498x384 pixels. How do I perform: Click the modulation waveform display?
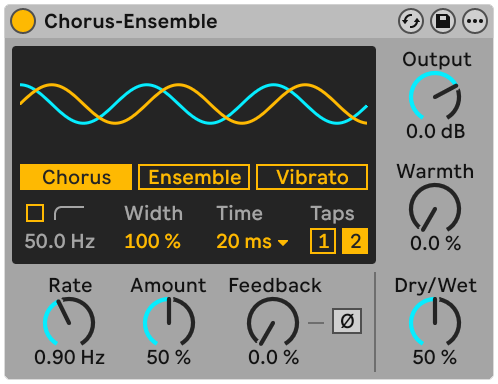click(194, 104)
